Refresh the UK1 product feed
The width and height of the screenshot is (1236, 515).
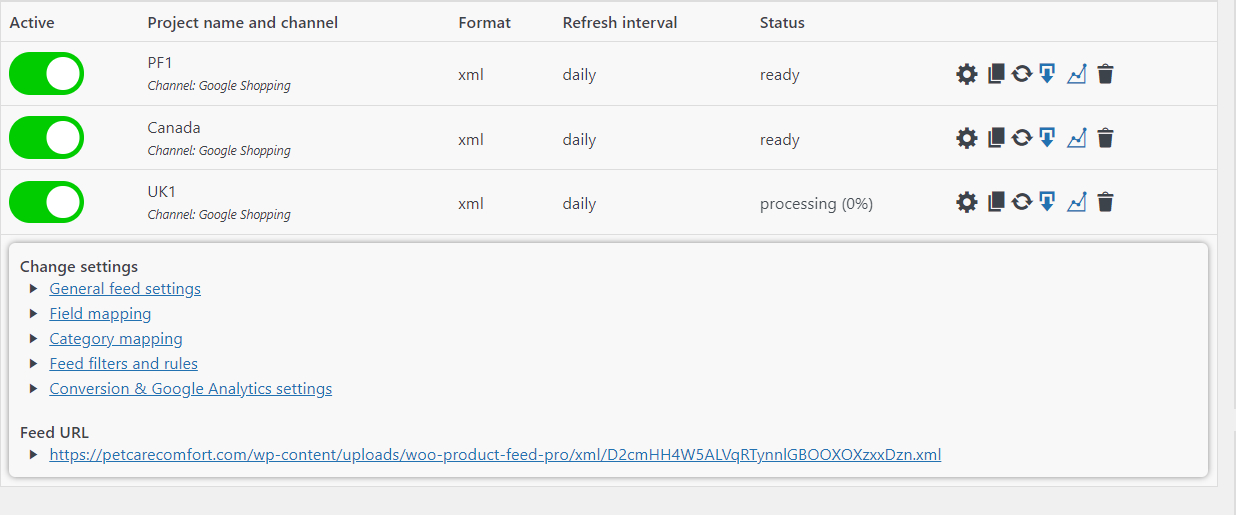pyautogui.click(x=1021, y=202)
